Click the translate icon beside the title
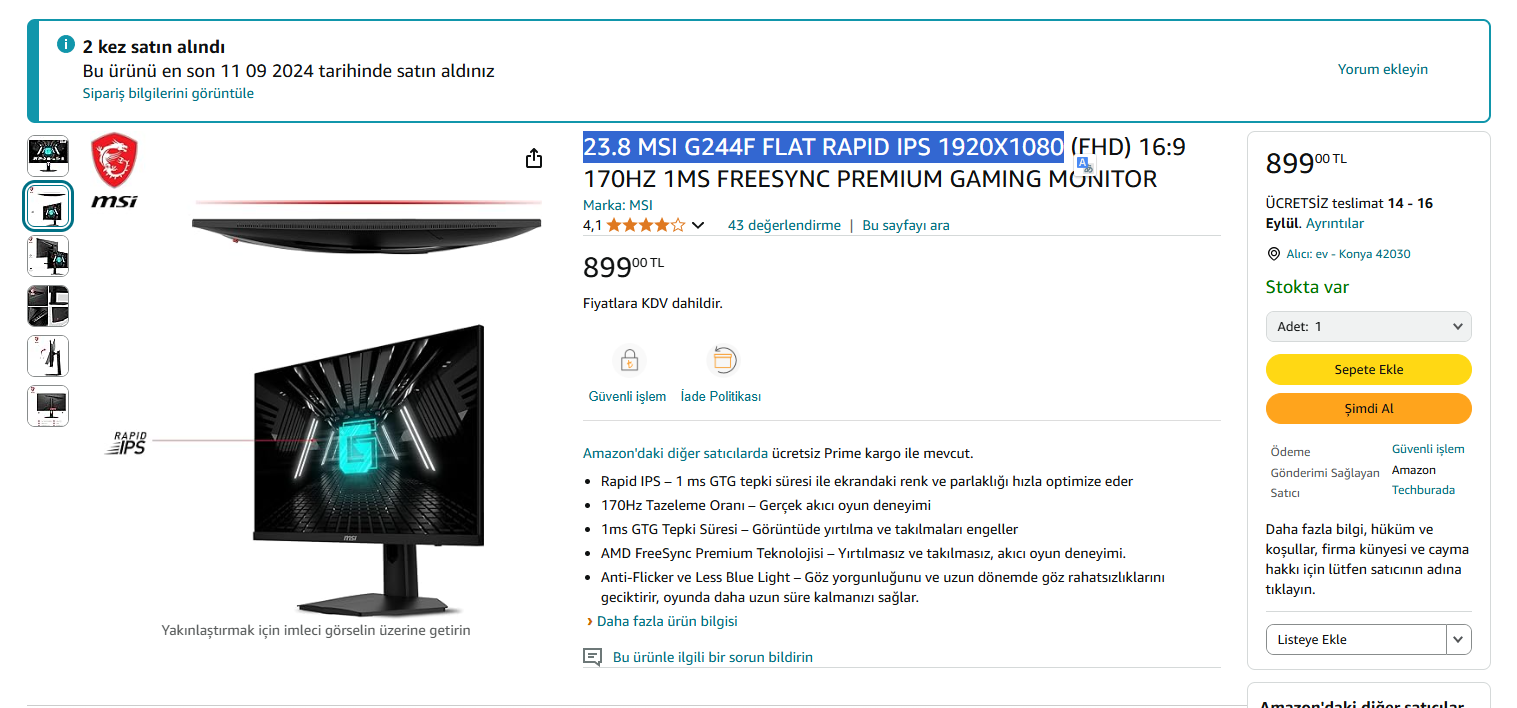1517x708 pixels. [x=1084, y=165]
